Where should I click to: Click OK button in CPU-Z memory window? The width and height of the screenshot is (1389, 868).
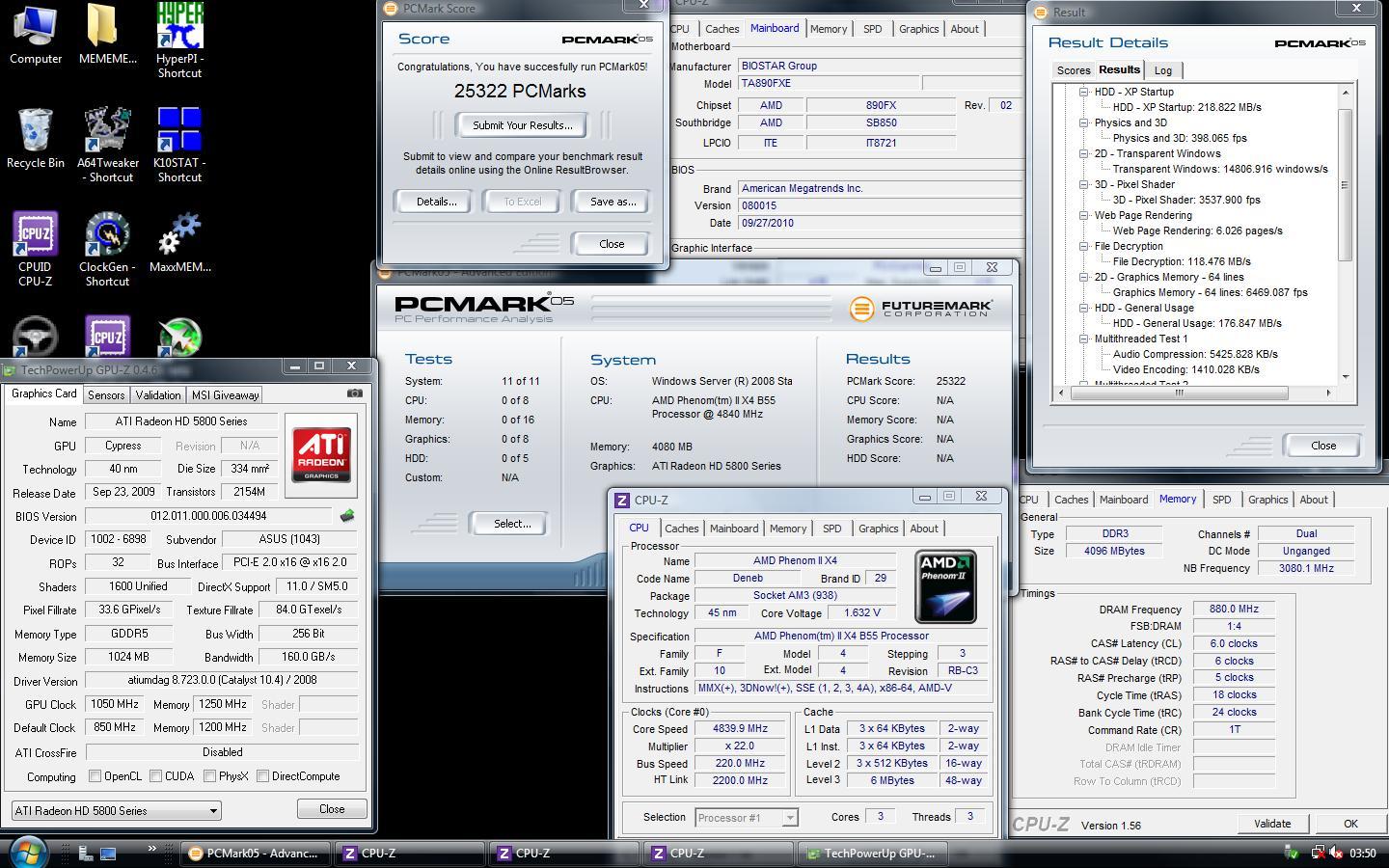tap(1350, 824)
